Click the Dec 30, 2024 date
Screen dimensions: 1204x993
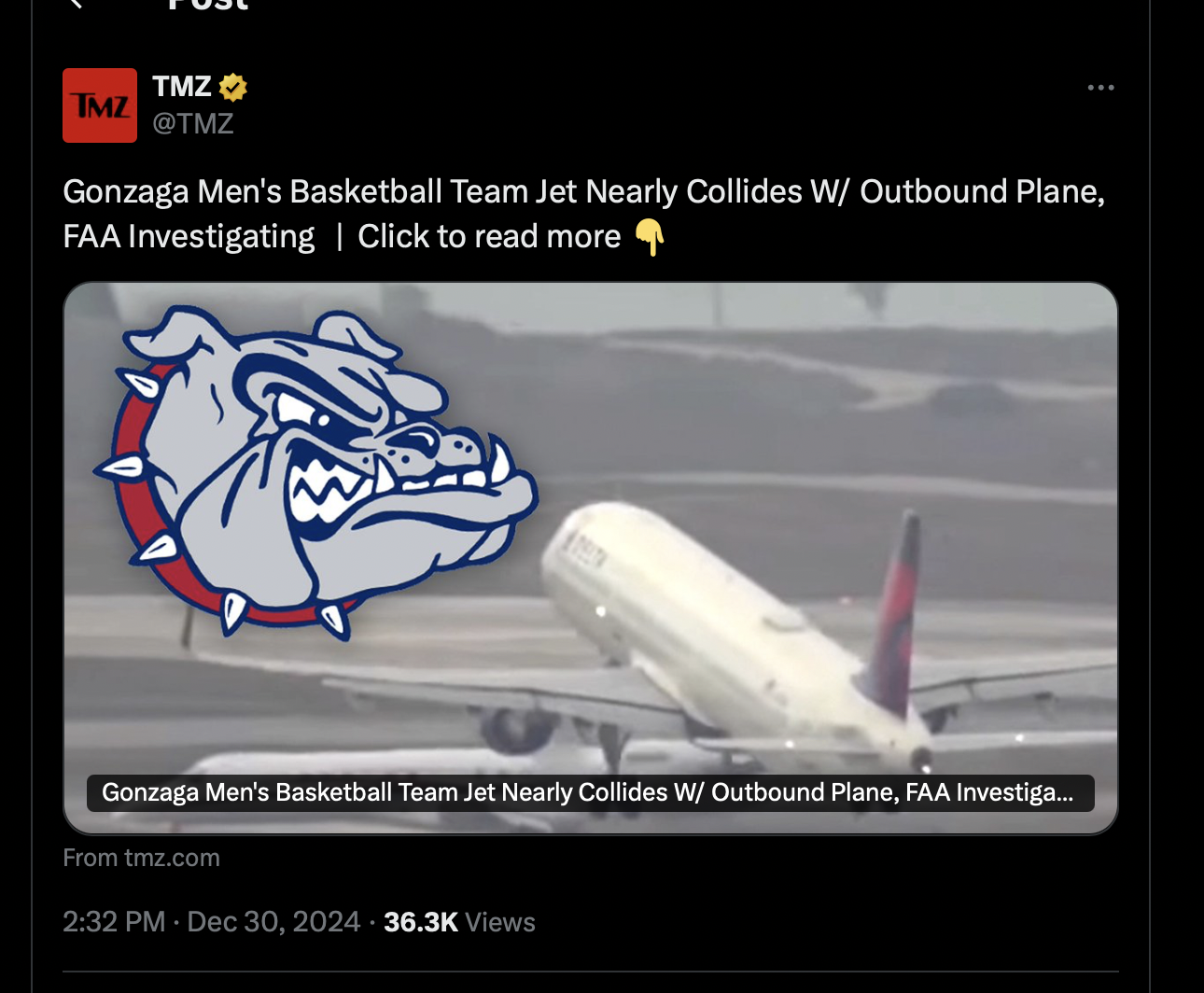273,922
